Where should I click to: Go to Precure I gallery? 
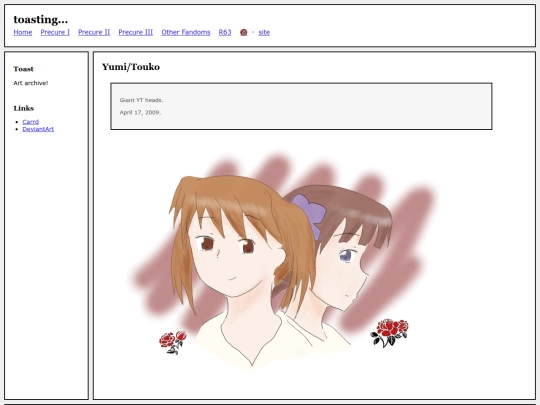(55, 32)
